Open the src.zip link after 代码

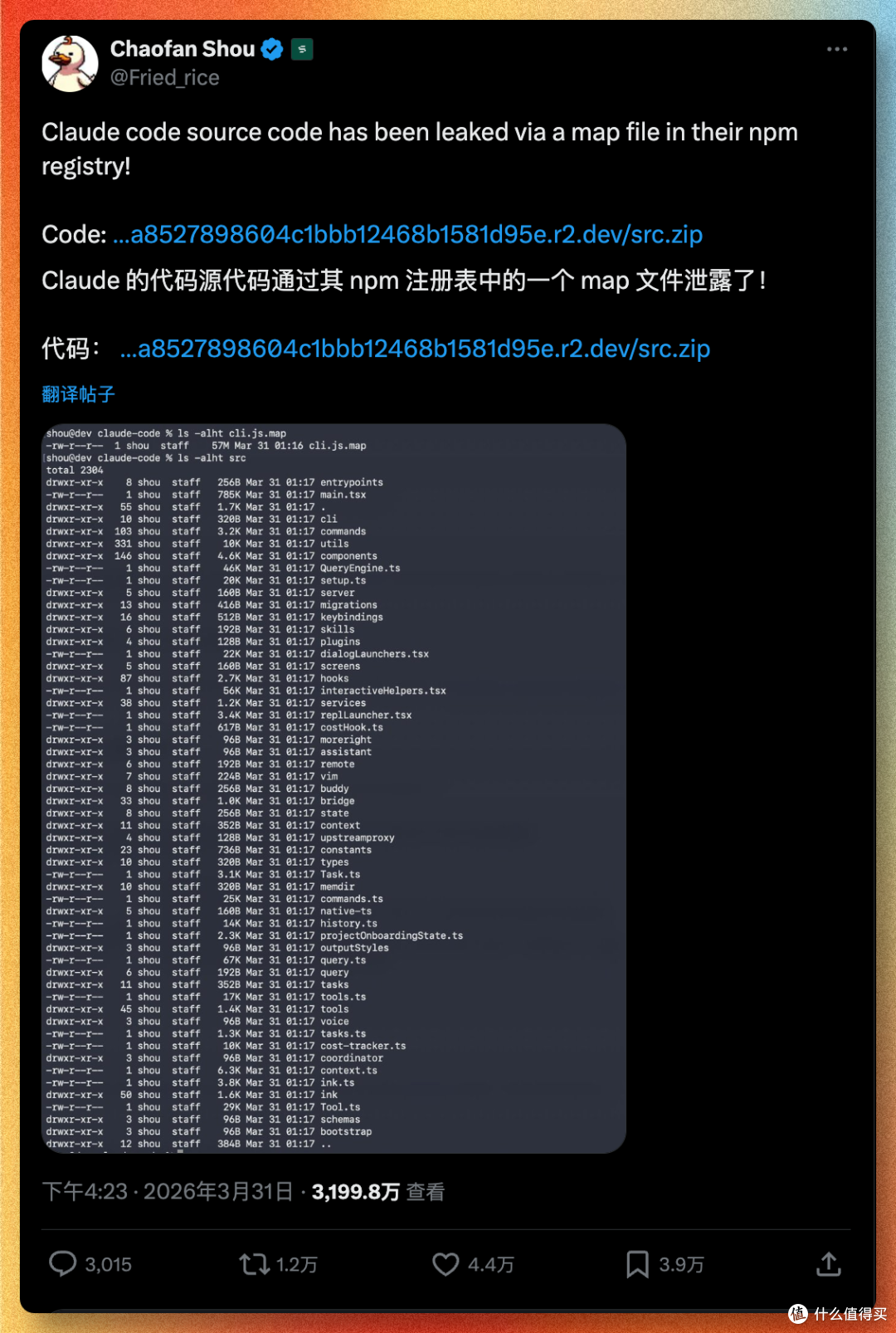tap(415, 349)
